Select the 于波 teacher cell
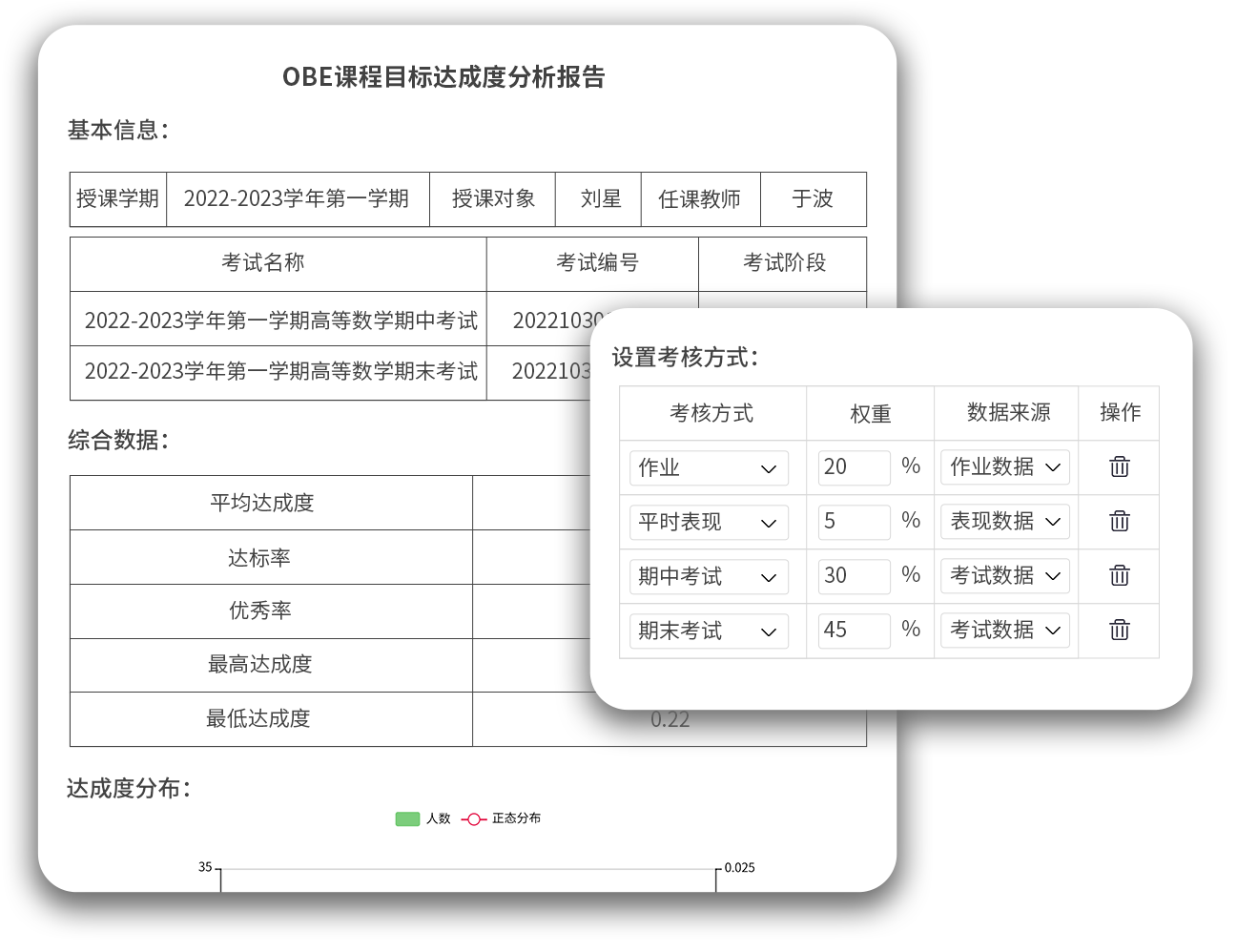Viewport: 1237px width, 952px height. click(813, 198)
